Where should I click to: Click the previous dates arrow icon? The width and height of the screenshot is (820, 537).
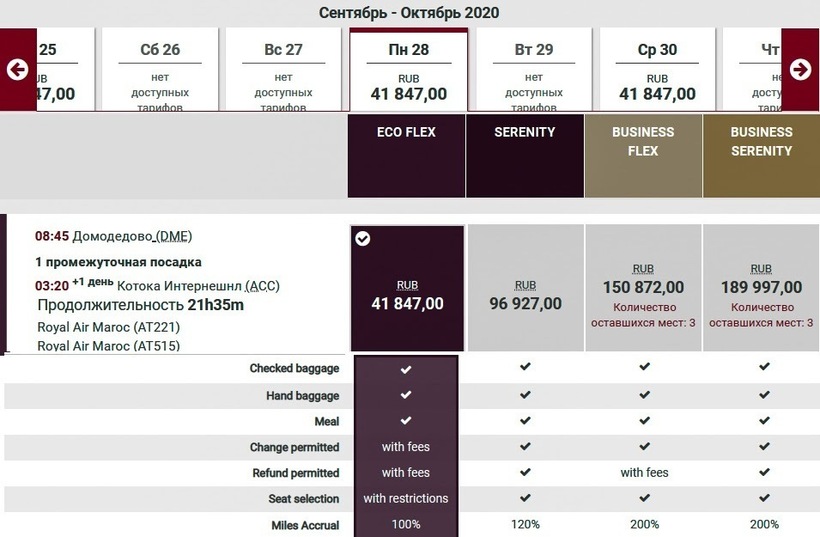pos(17,69)
